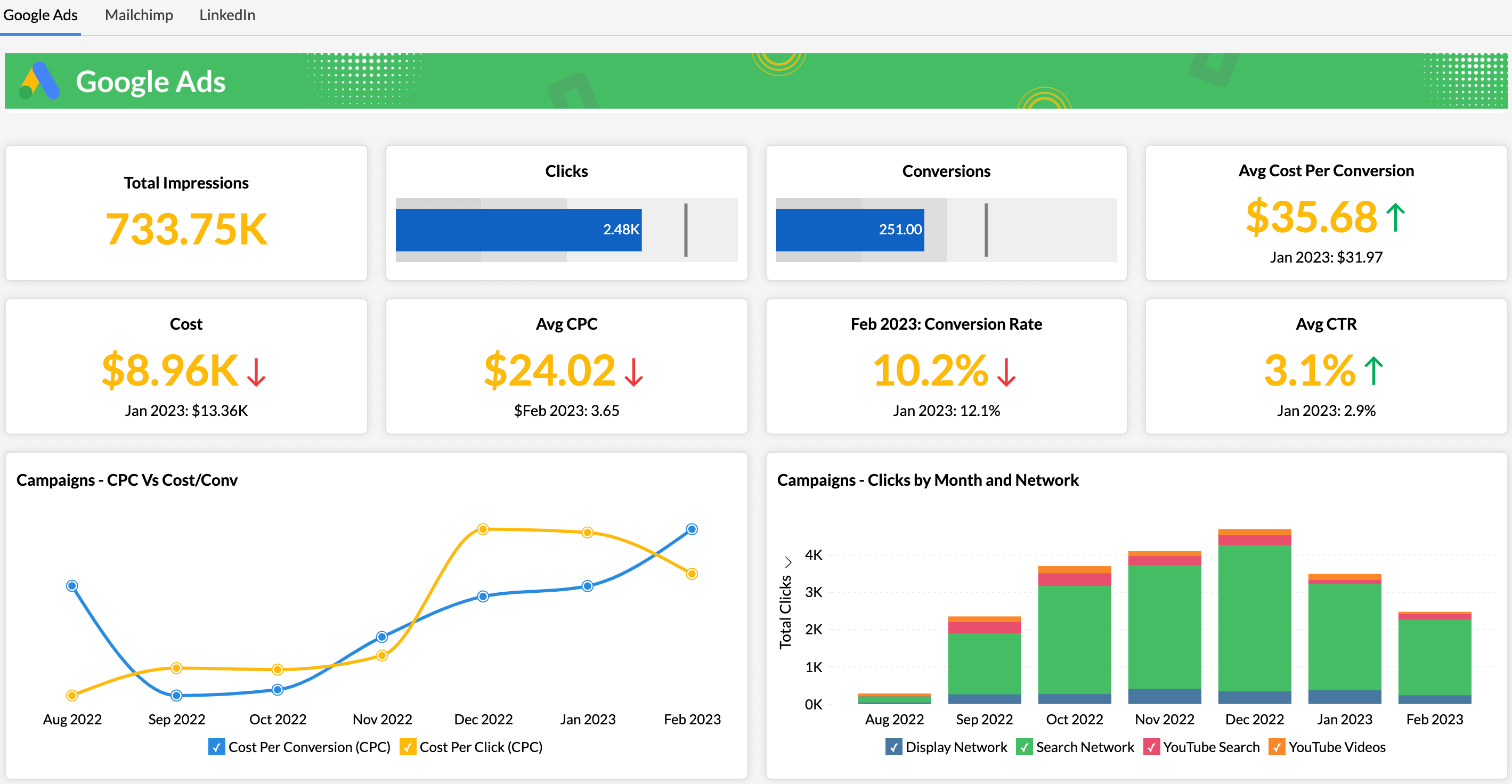The width and height of the screenshot is (1512, 784).
Task: Expand the Total Clicks axis chevron
Action: 787,562
